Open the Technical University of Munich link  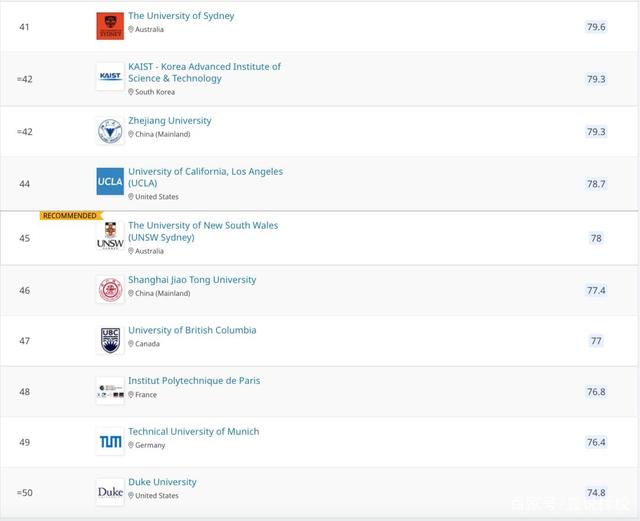point(193,432)
